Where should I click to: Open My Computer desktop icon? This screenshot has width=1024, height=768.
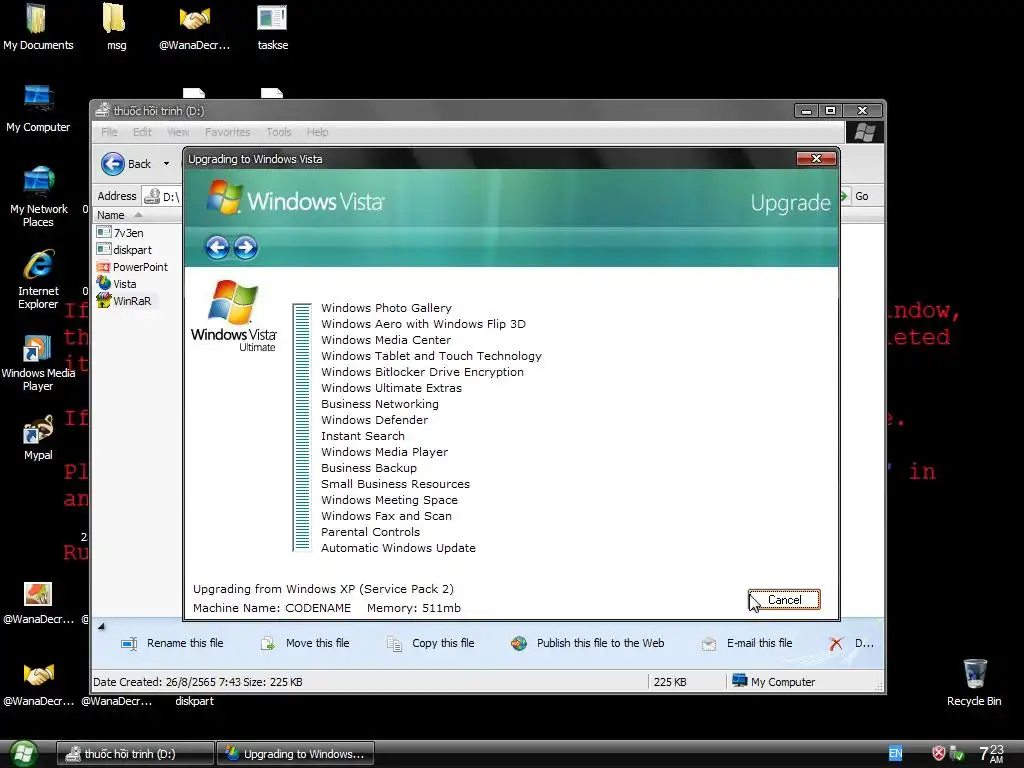pyautogui.click(x=38, y=108)
